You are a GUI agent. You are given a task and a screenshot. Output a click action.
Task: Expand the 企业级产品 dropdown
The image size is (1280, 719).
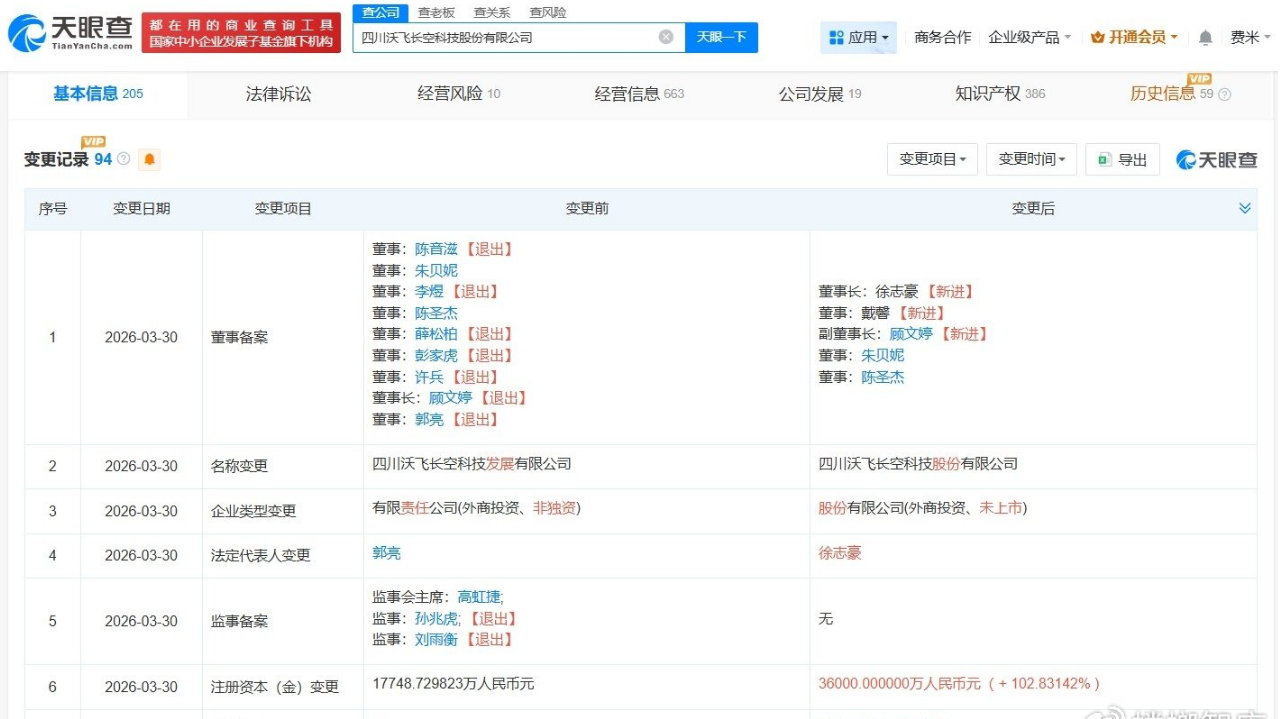(x=1029, y=37)
